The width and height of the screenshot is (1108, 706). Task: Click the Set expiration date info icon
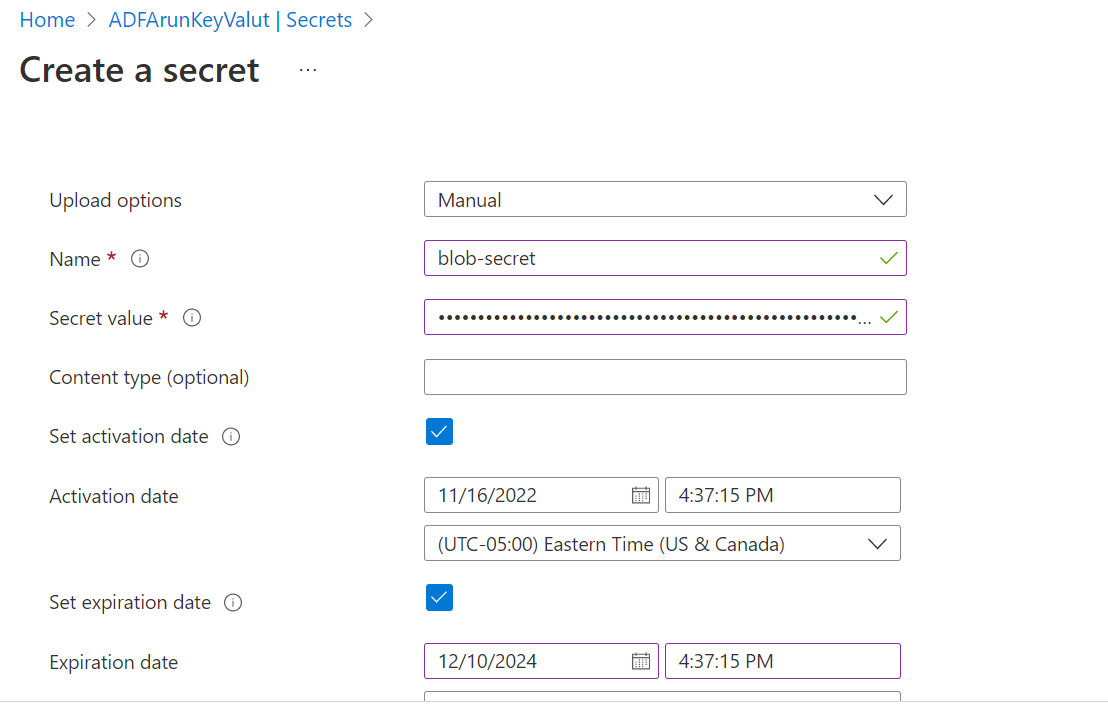[x=233, y=603]
